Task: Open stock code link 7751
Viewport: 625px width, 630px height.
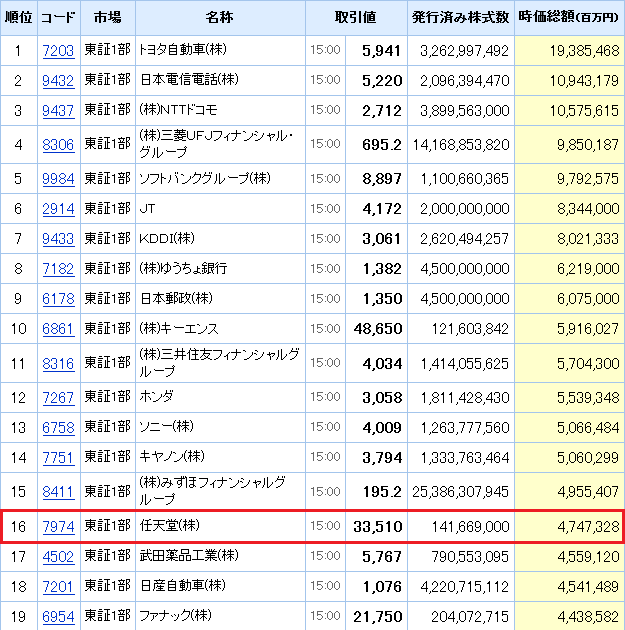Action: [58, 458]
